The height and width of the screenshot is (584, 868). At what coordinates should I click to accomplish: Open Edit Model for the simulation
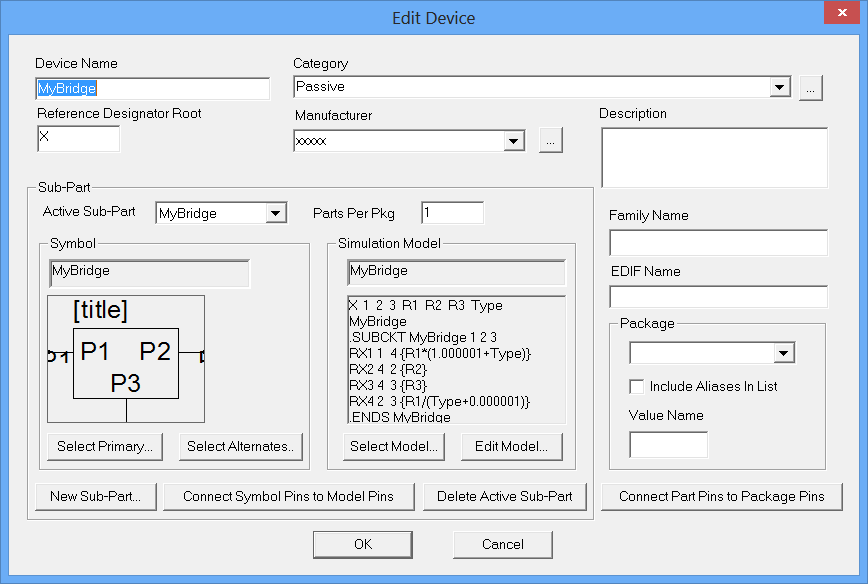pos(511,447)
